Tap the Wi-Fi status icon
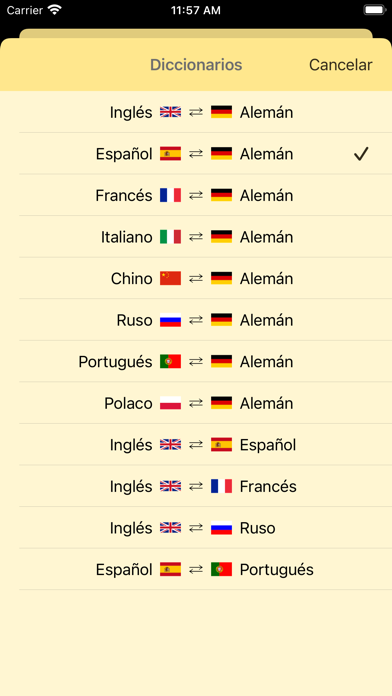 [x=55, y=10]
